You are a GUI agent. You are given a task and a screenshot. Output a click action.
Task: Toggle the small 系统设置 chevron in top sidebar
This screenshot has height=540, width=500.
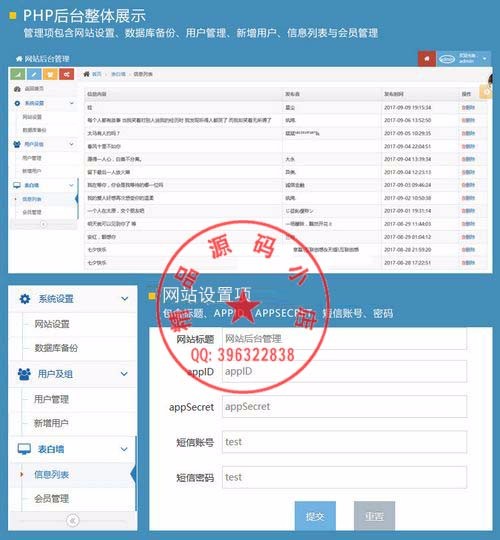click(72, 103)
